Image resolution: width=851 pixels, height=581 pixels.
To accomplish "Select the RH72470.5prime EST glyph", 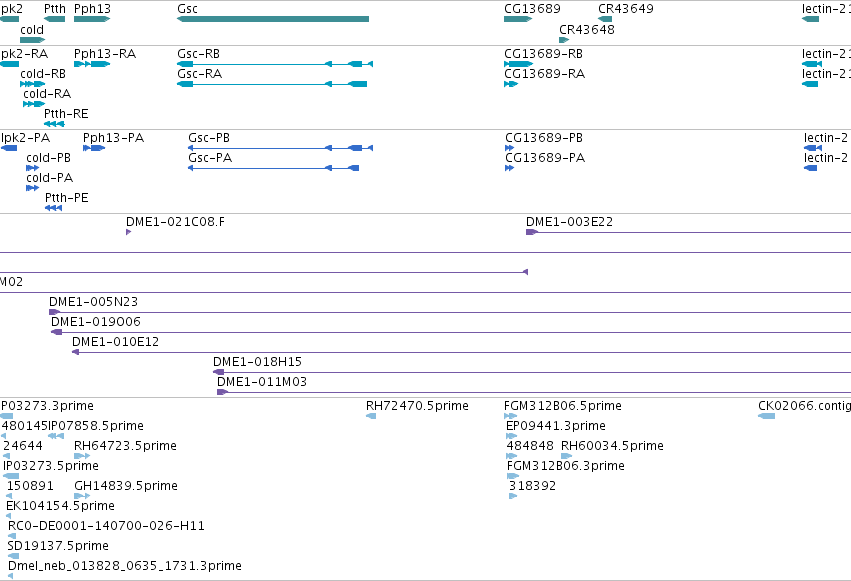I will click(x=371, y=416).
